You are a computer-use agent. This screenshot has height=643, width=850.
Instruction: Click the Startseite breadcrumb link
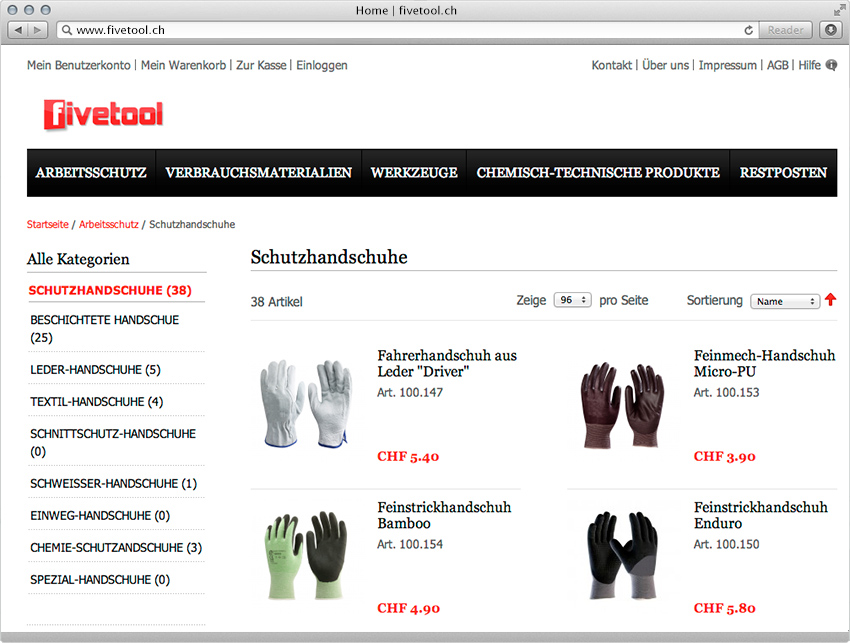click(x=48, y=224)
